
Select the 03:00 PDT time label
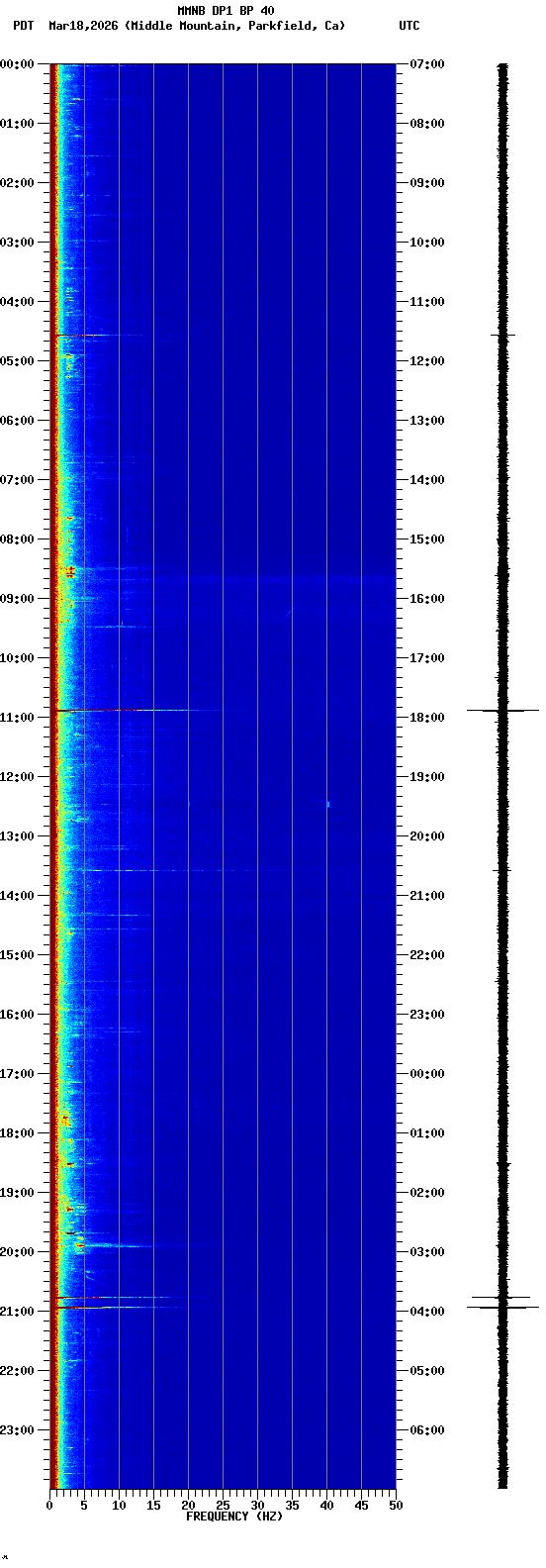pos(17,243)
